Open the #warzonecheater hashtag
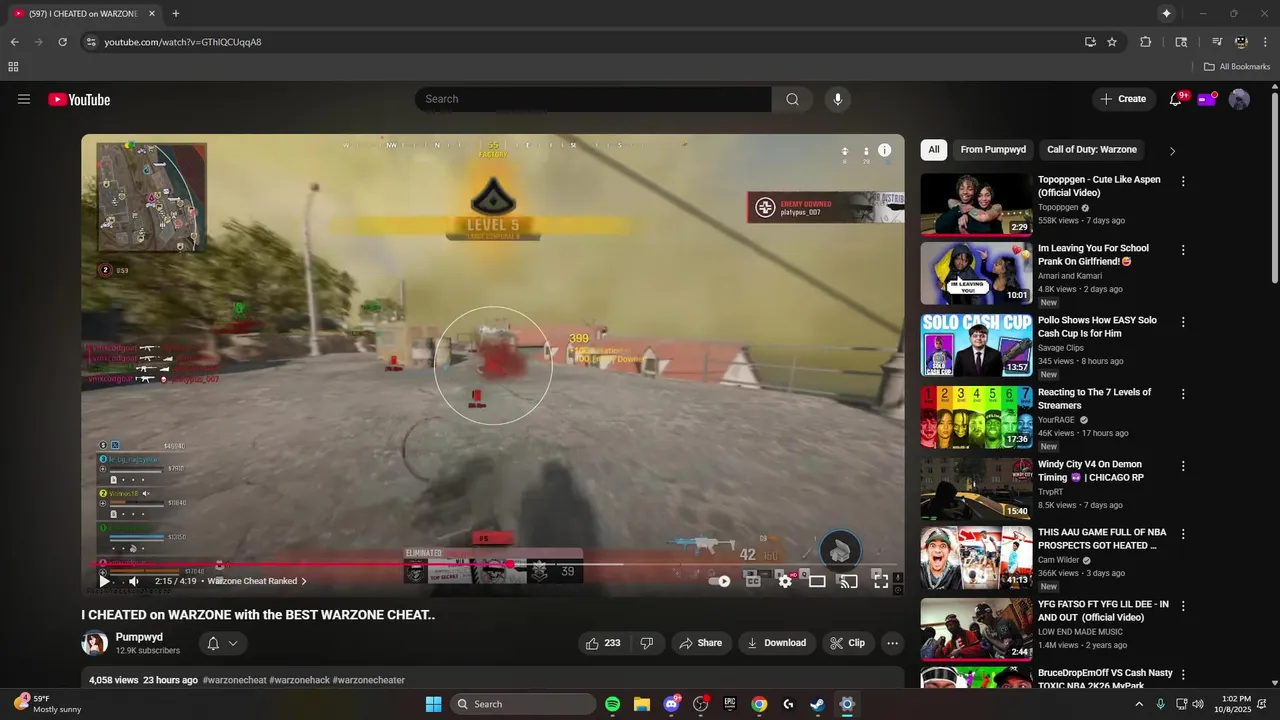The image size is (1280, 720). point(368,680)
